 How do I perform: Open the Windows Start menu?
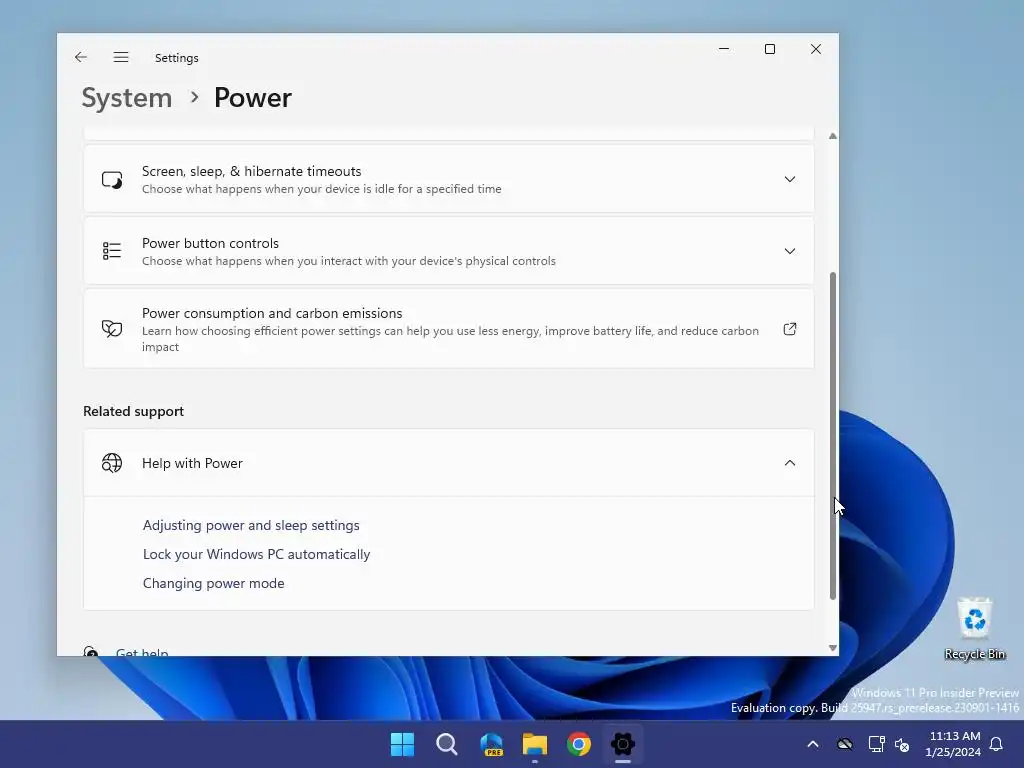tap(402, 744)
